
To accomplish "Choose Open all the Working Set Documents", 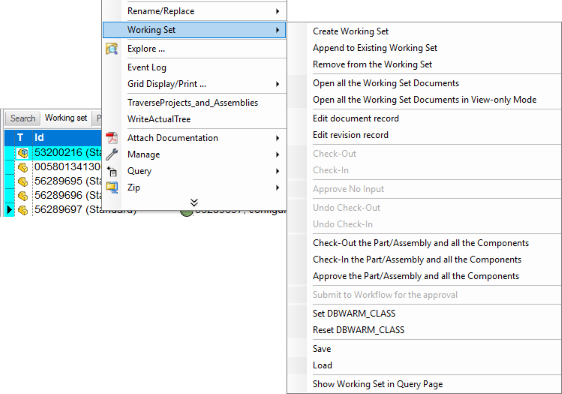I will point(386,83).
